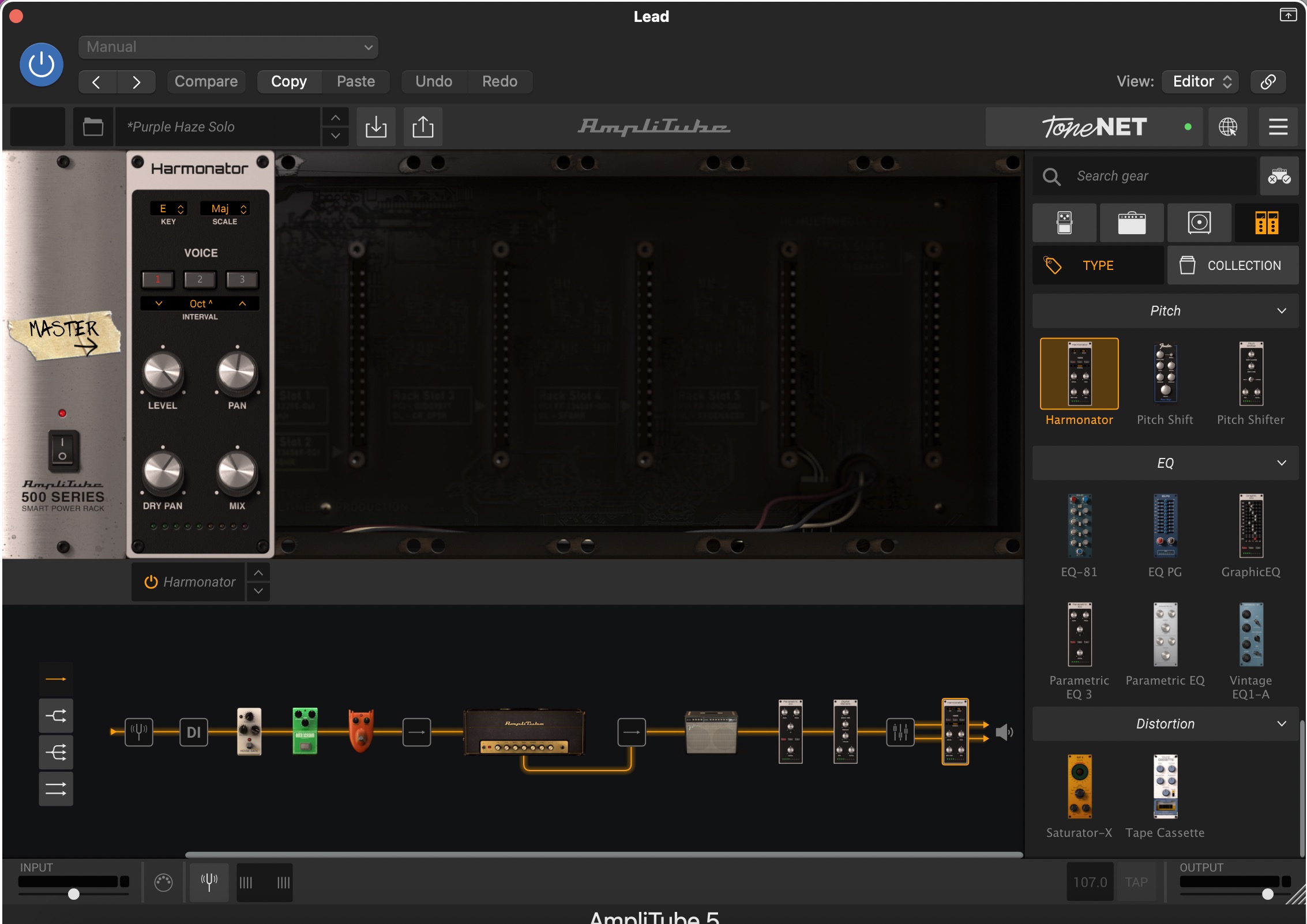Select the Rack gear category icon
This screenshot has width=1307, height=924.
pos(1267,223)
